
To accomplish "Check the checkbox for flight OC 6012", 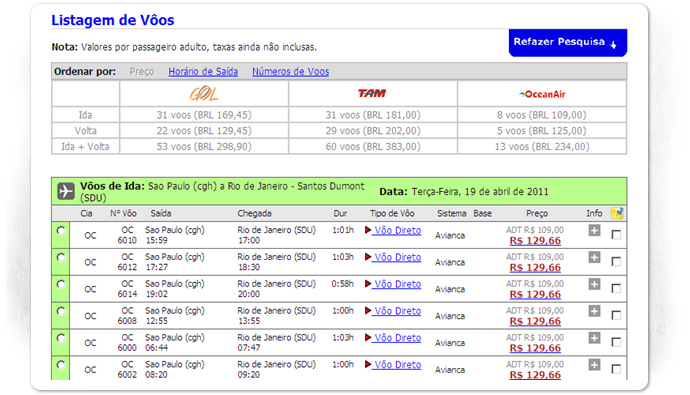I will point(616,262).
